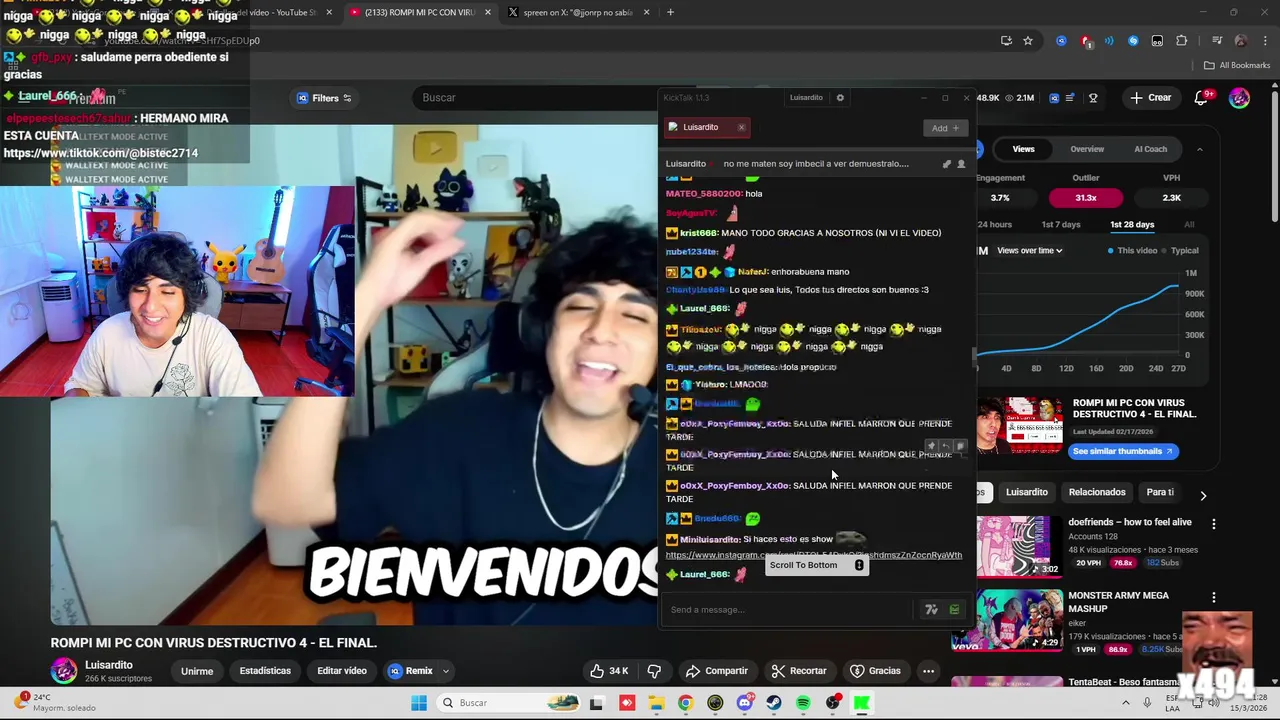Collapse the vidIQ stats panel
1280x720 pixels.
point(1200,149)
